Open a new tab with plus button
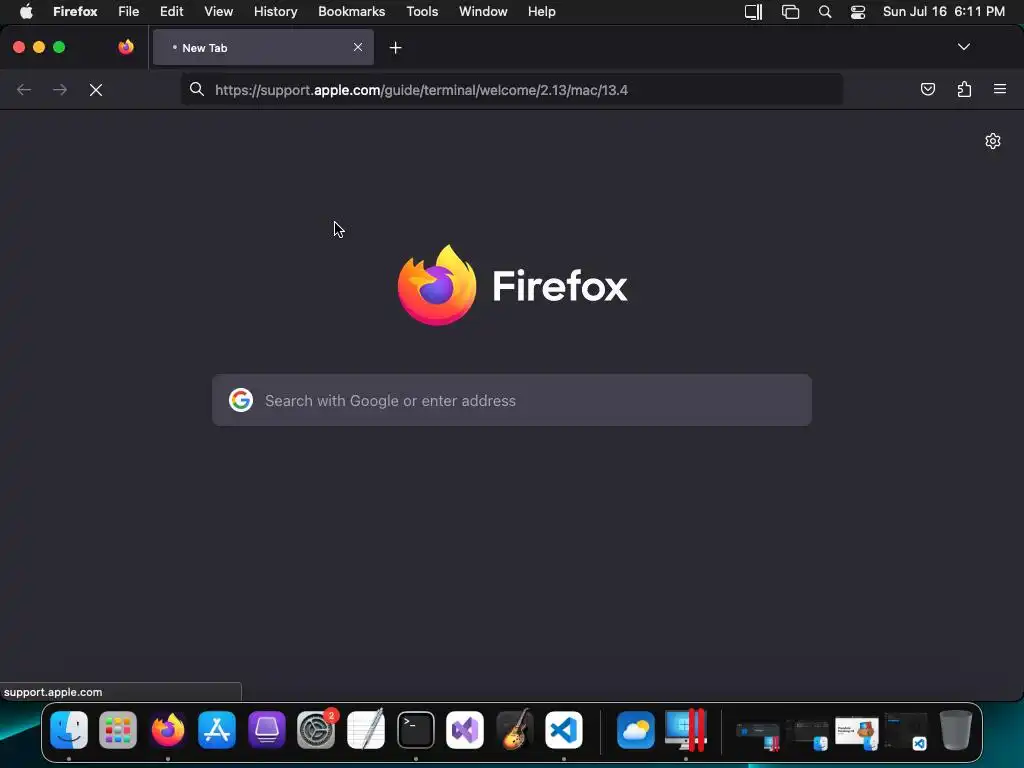1024x768 pixels. tap(395, 48)
